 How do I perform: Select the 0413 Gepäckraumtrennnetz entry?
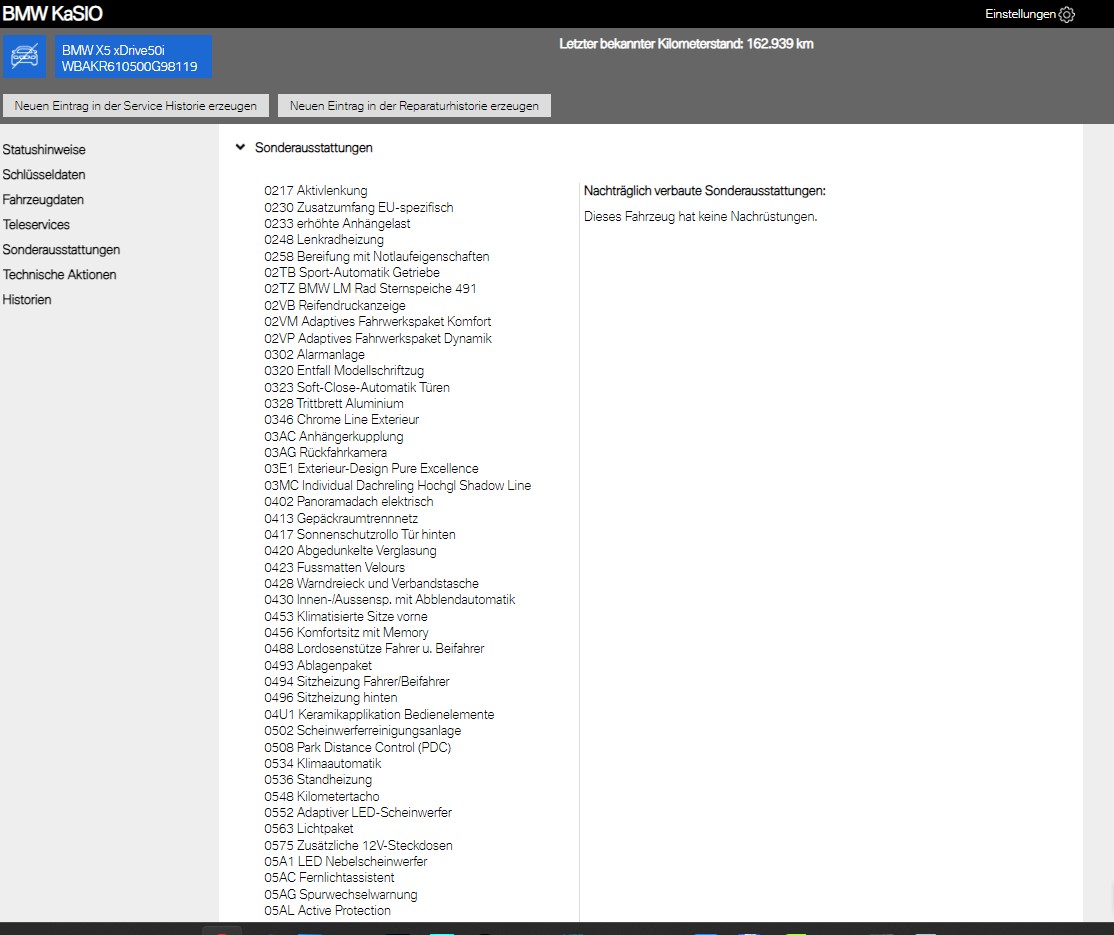coord(341,519)
